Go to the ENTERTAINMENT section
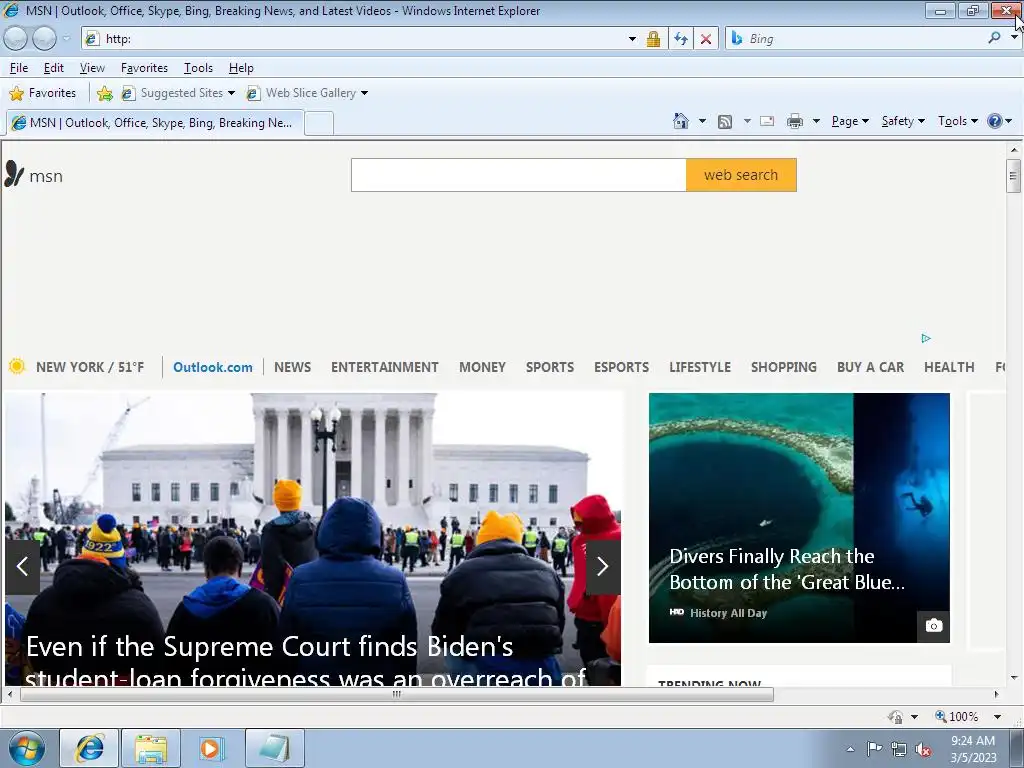The height and width of the screenshot is (768, 1024). 385,367
